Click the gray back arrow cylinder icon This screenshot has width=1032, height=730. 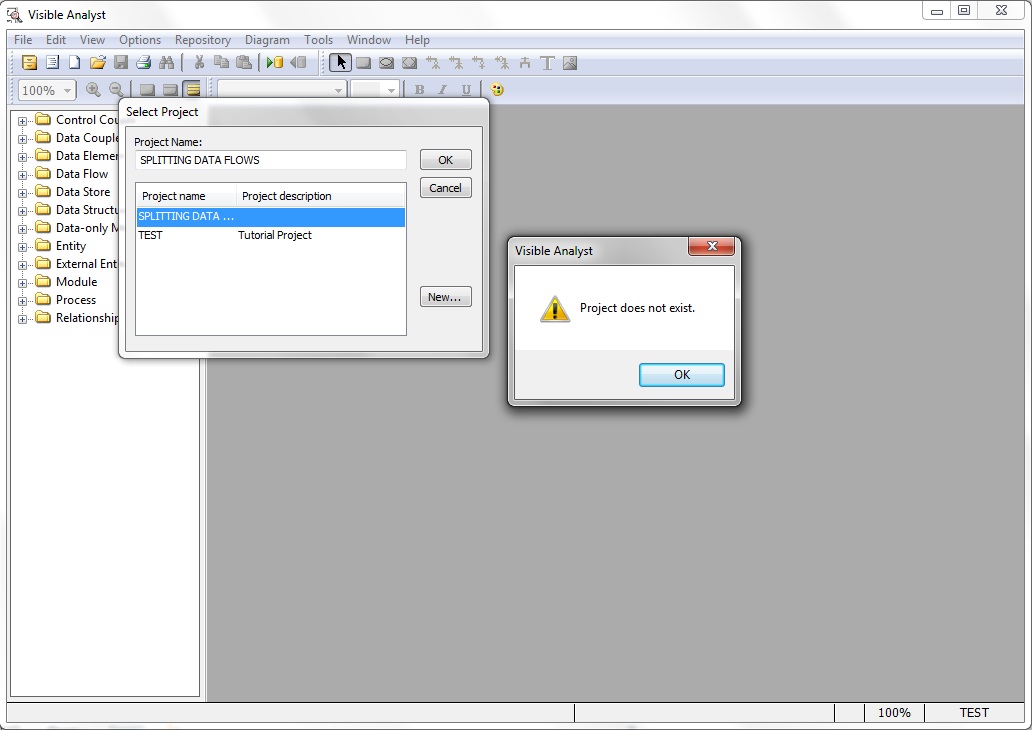[x=298, y=63]
